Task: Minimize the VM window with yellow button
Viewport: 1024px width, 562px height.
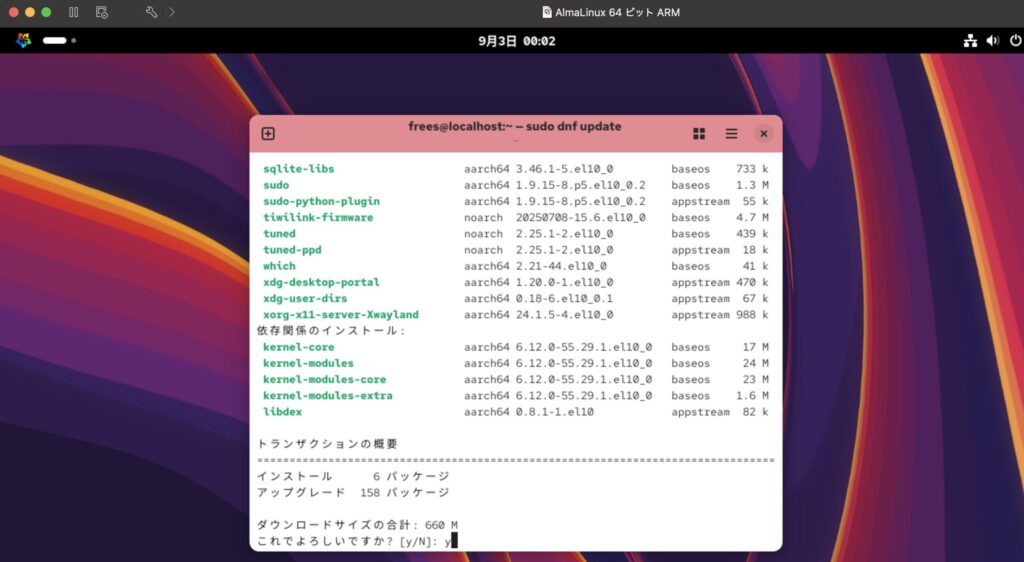Action: tap(29, 12)
